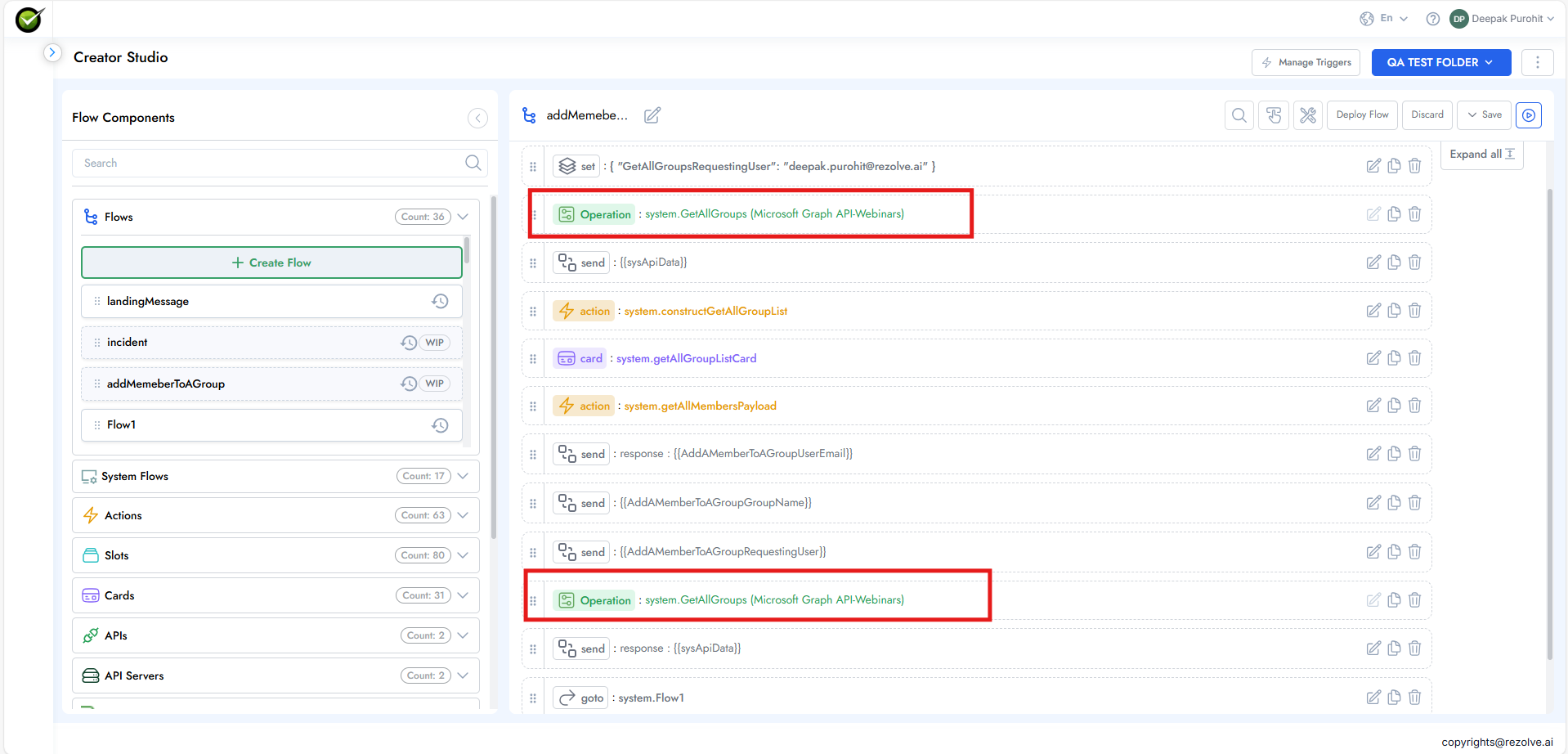Collapse the Flows section chevron
Viewport: 1568px width, 754px height.
coord(463,216)
